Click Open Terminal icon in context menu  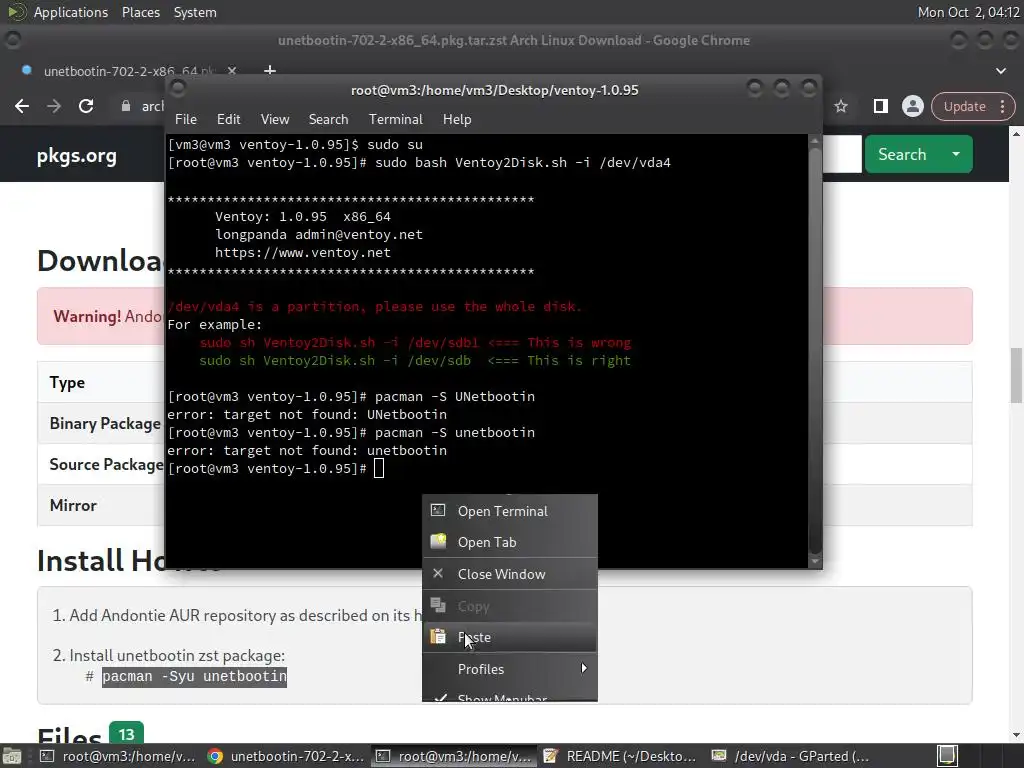coord(438,511)
